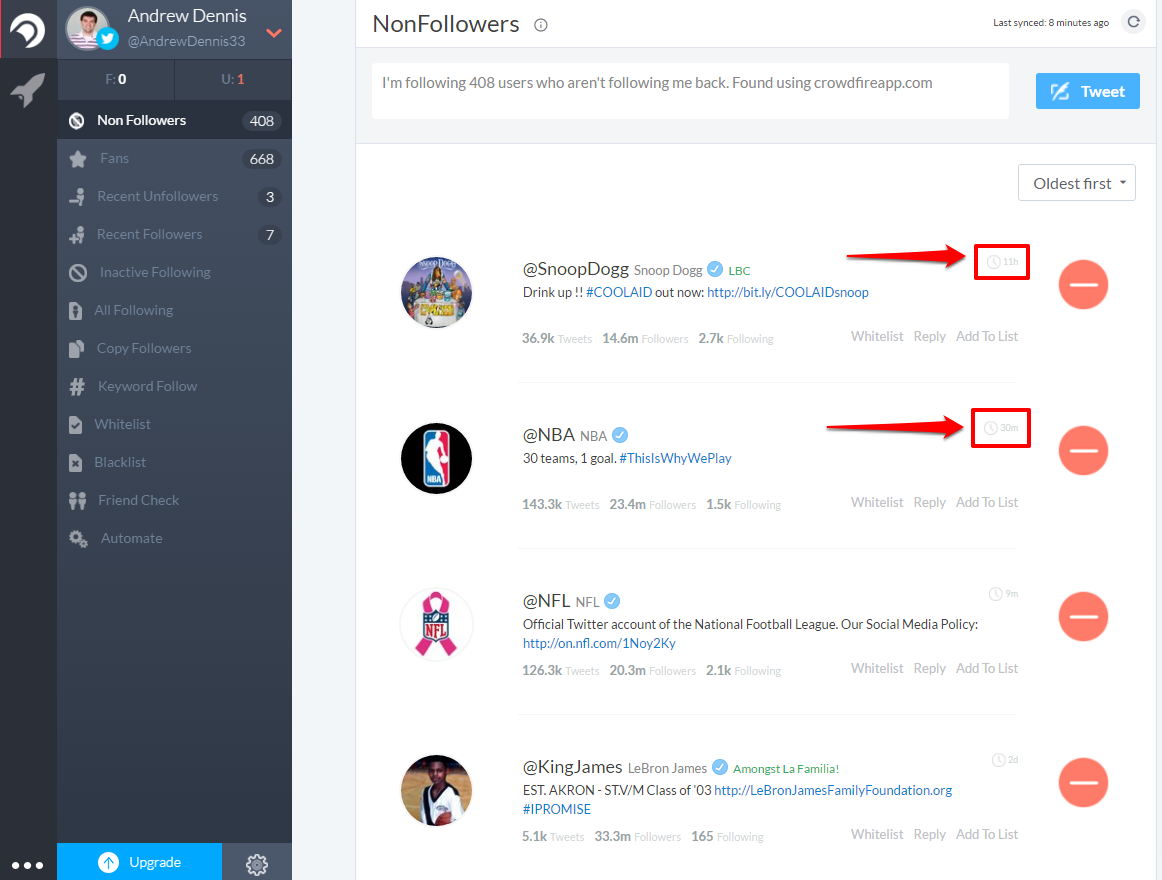Add @NFL to a list
This screenshot has height=880, width=1162.
(x=986, y=669)
